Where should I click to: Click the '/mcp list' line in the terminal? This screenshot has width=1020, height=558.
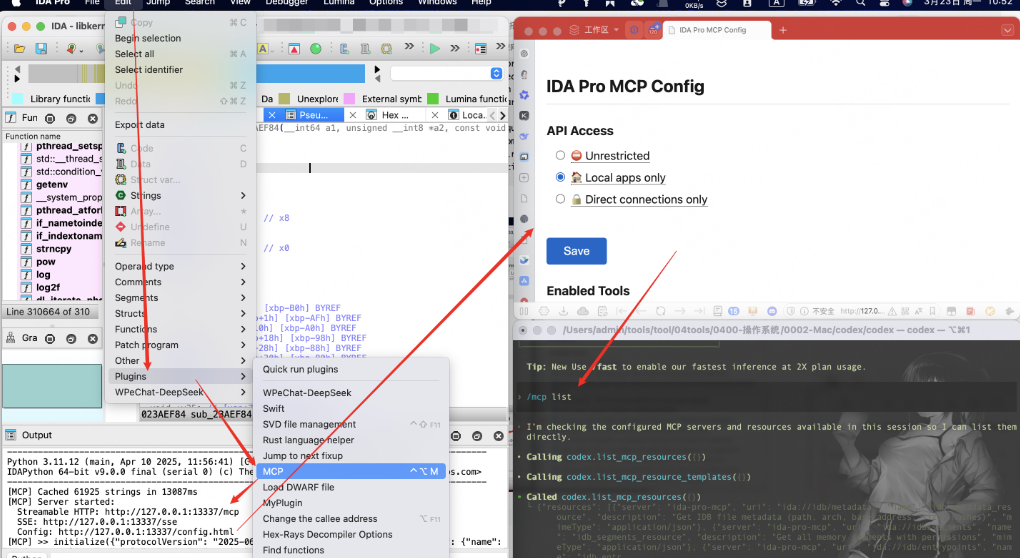(549, 397)
